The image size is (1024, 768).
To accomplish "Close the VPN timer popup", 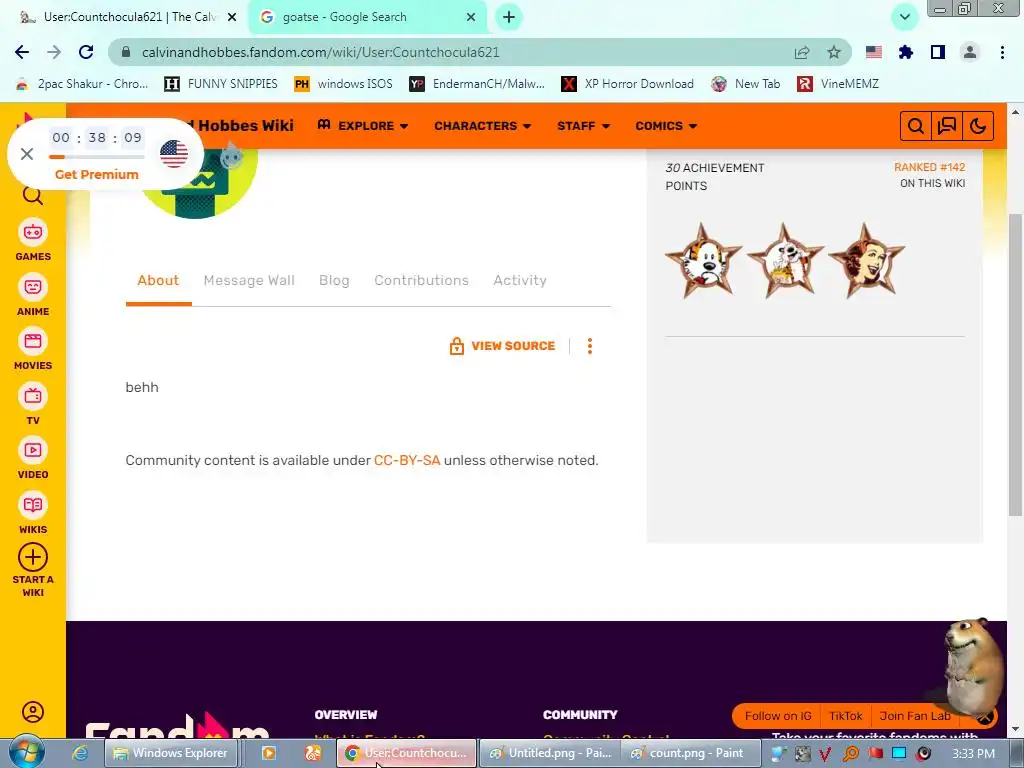I will [x=27, y=154].
